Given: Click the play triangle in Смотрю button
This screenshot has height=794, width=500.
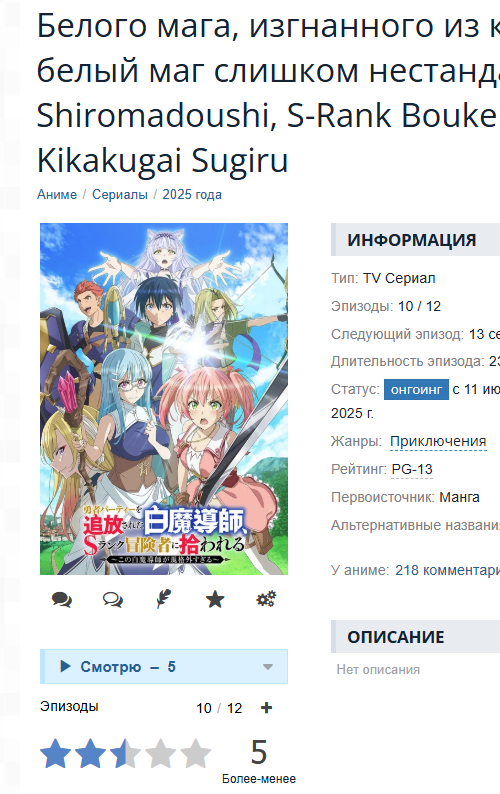Looking at the screenshot, I should [65, 666].
